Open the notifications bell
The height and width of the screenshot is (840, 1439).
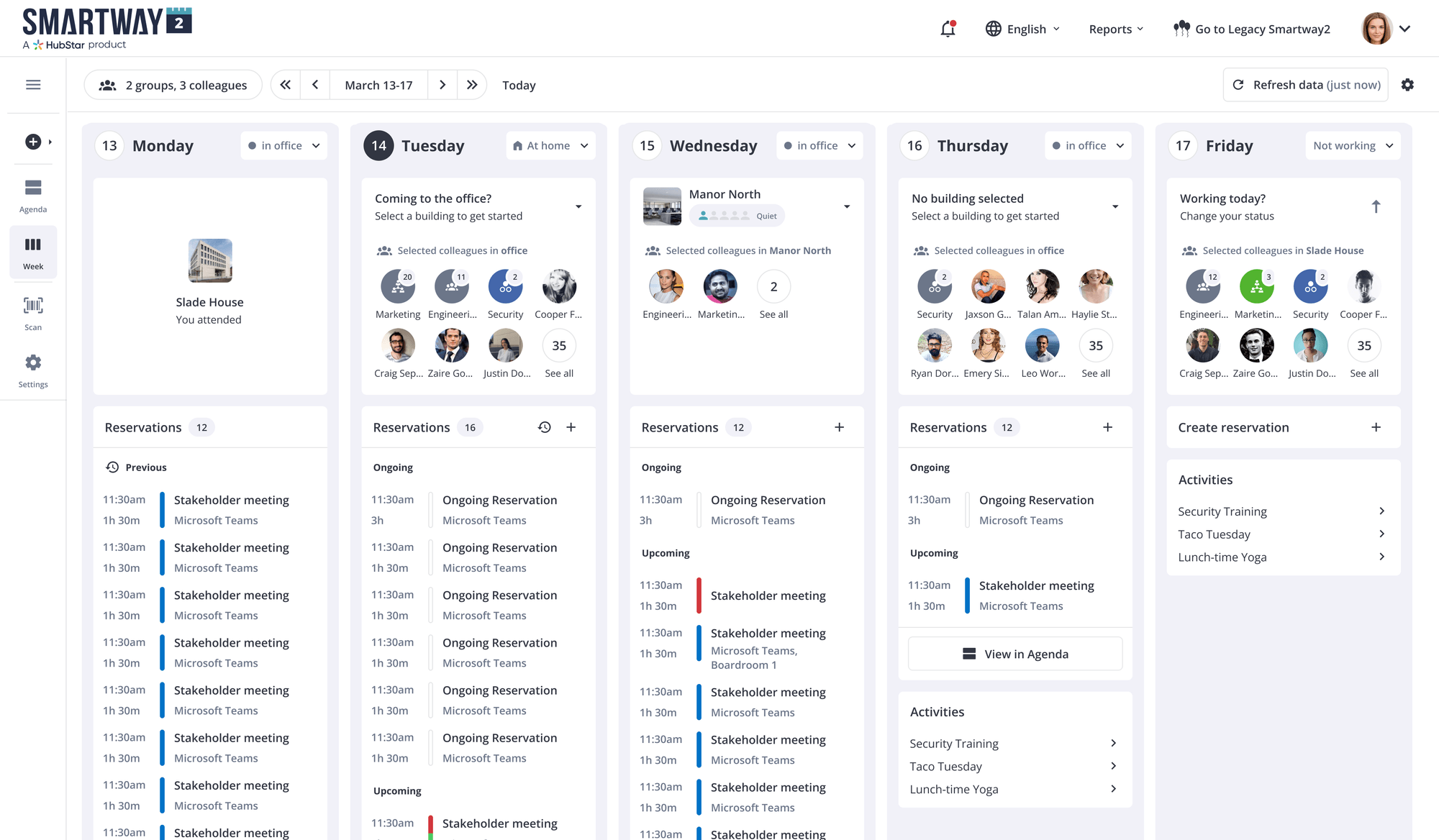948,29
